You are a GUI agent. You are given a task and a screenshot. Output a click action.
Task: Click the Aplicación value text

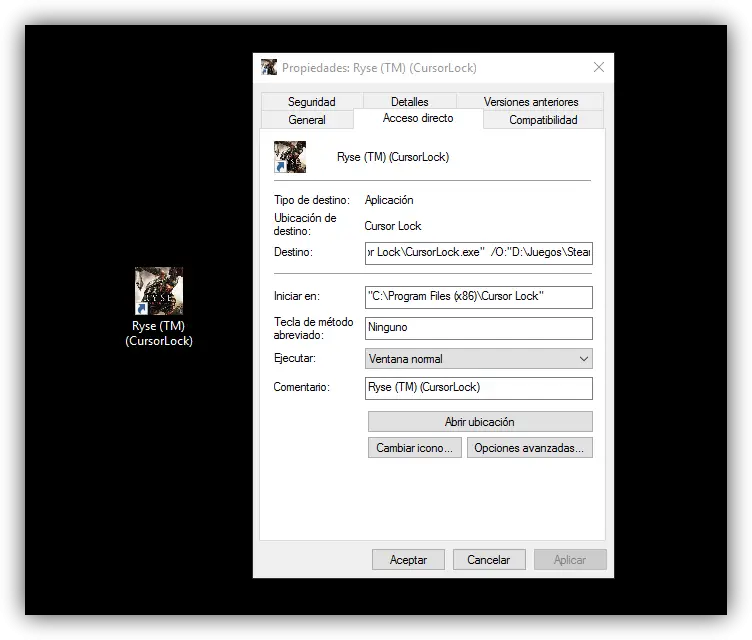tap(389, 200)
